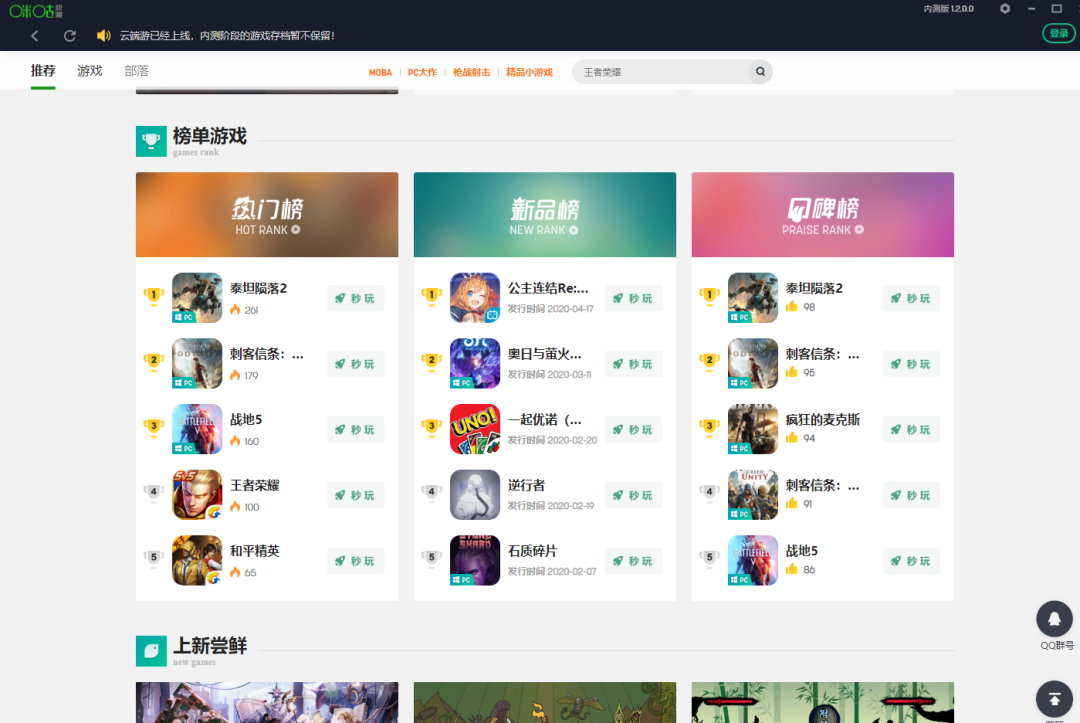The width and height of the screenshot is (1080, 723).
Task: Switch to the 部落 tab
Action: 136,71
